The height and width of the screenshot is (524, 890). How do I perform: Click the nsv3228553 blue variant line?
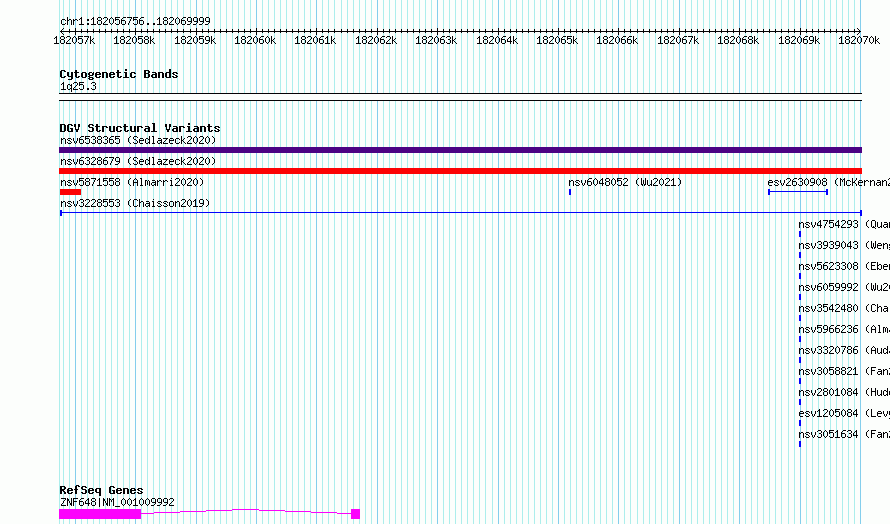pyautogui.click(x=461, y=213)
